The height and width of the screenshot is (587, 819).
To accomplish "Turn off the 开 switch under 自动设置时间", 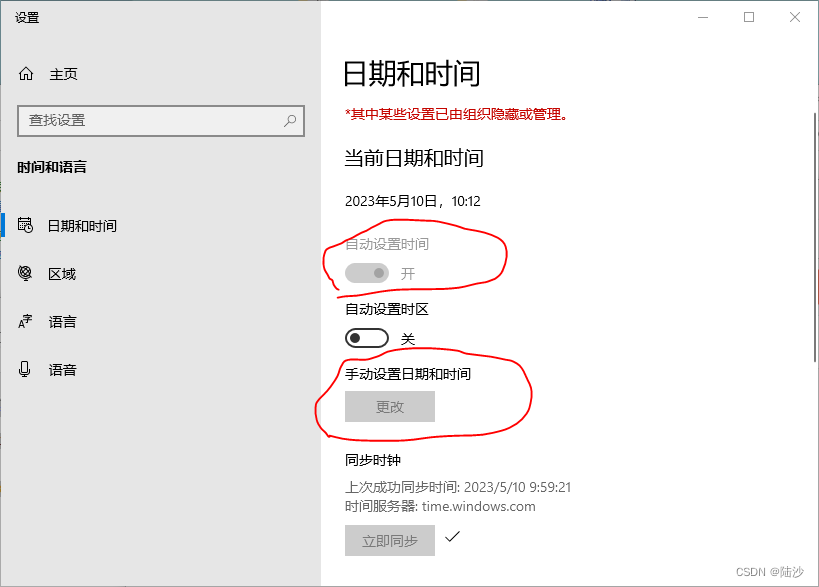I will [366, 272].
